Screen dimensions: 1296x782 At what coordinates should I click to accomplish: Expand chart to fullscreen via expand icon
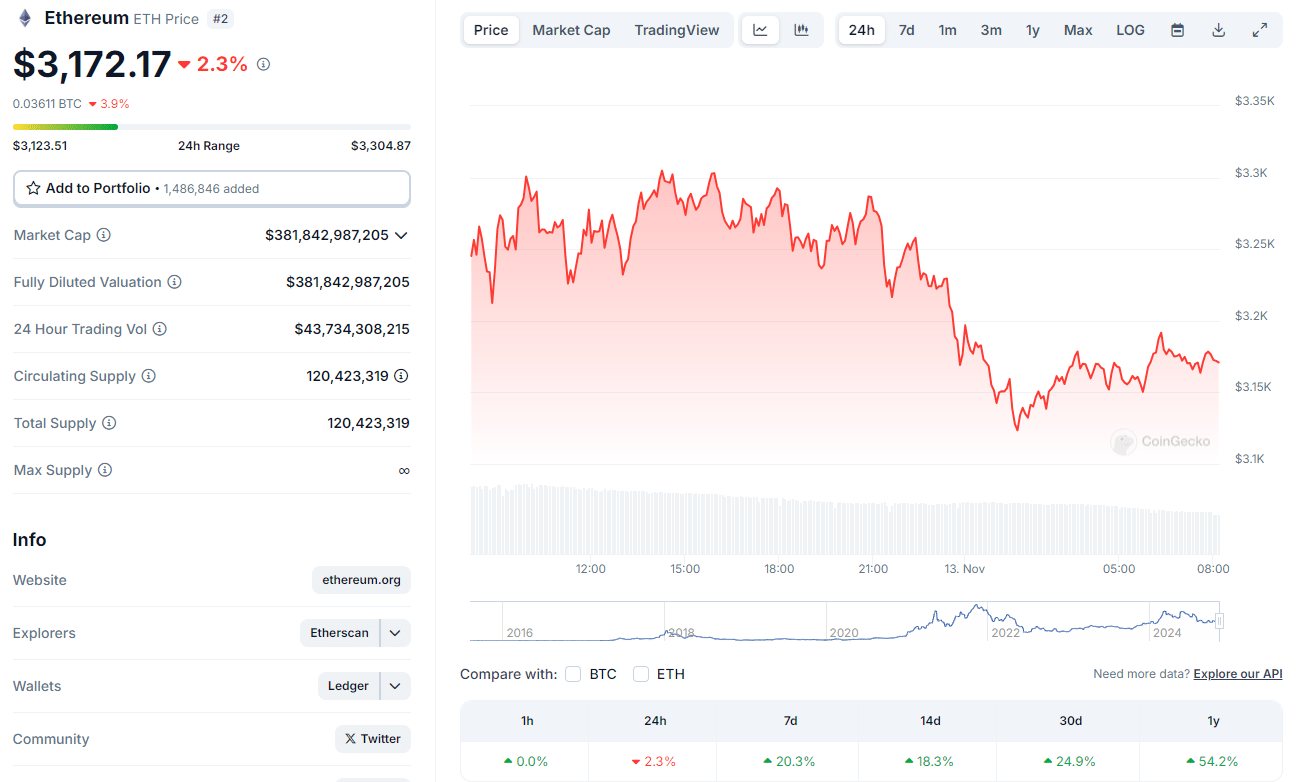1260,30
